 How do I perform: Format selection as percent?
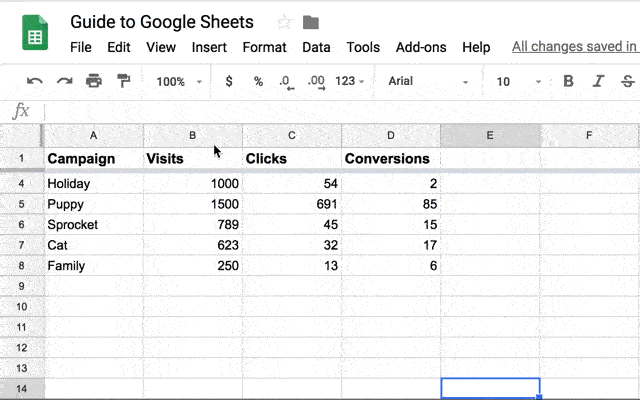(258, 82)
